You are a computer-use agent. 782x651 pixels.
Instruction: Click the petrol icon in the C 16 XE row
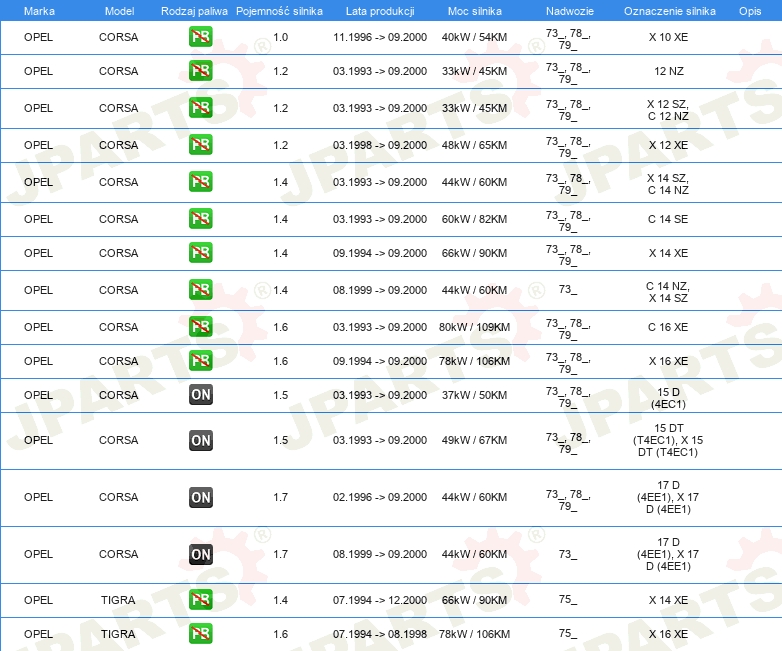200,327
